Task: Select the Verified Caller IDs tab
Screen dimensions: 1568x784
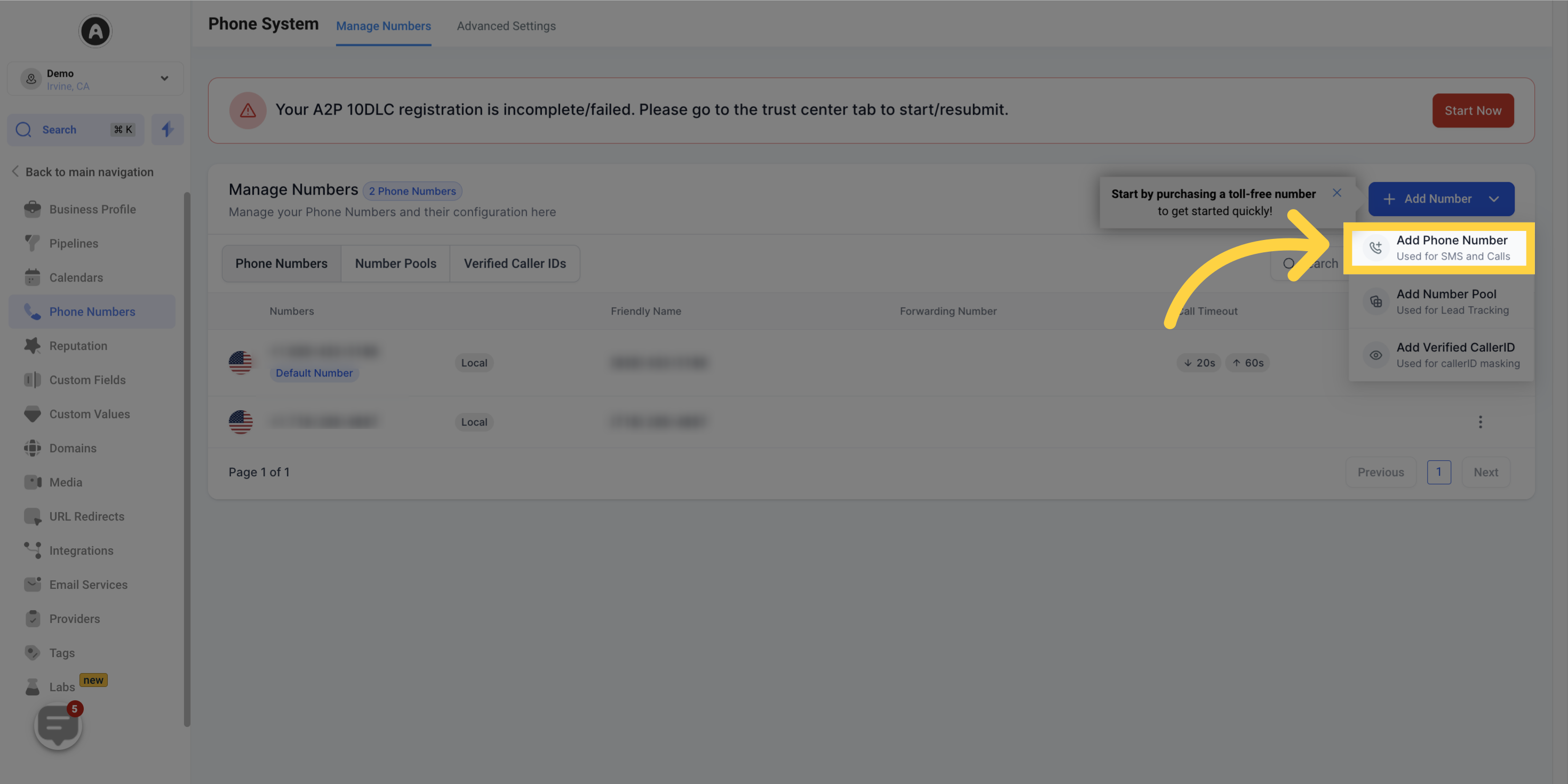Action: [x=514, y=263]
